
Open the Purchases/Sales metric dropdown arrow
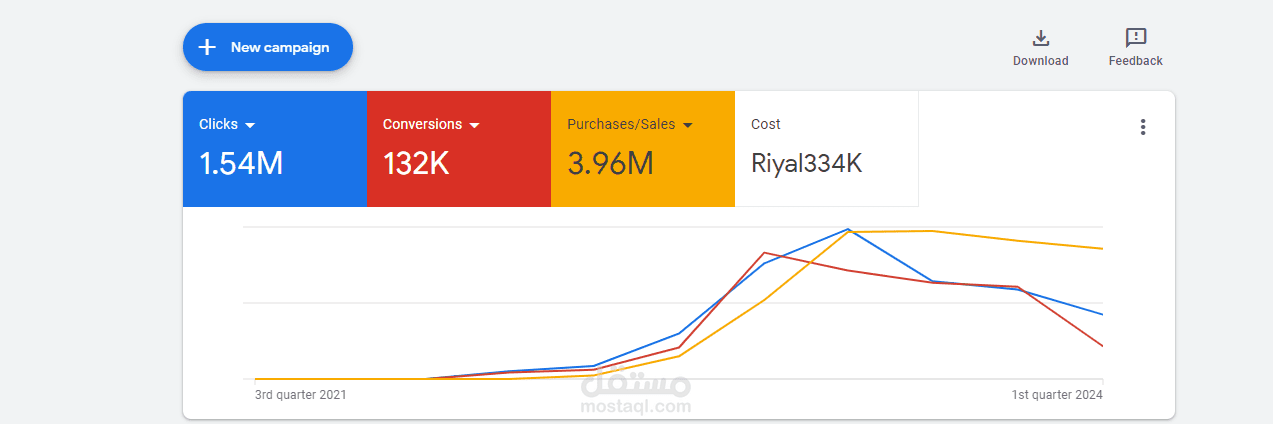tap(688, 125)
